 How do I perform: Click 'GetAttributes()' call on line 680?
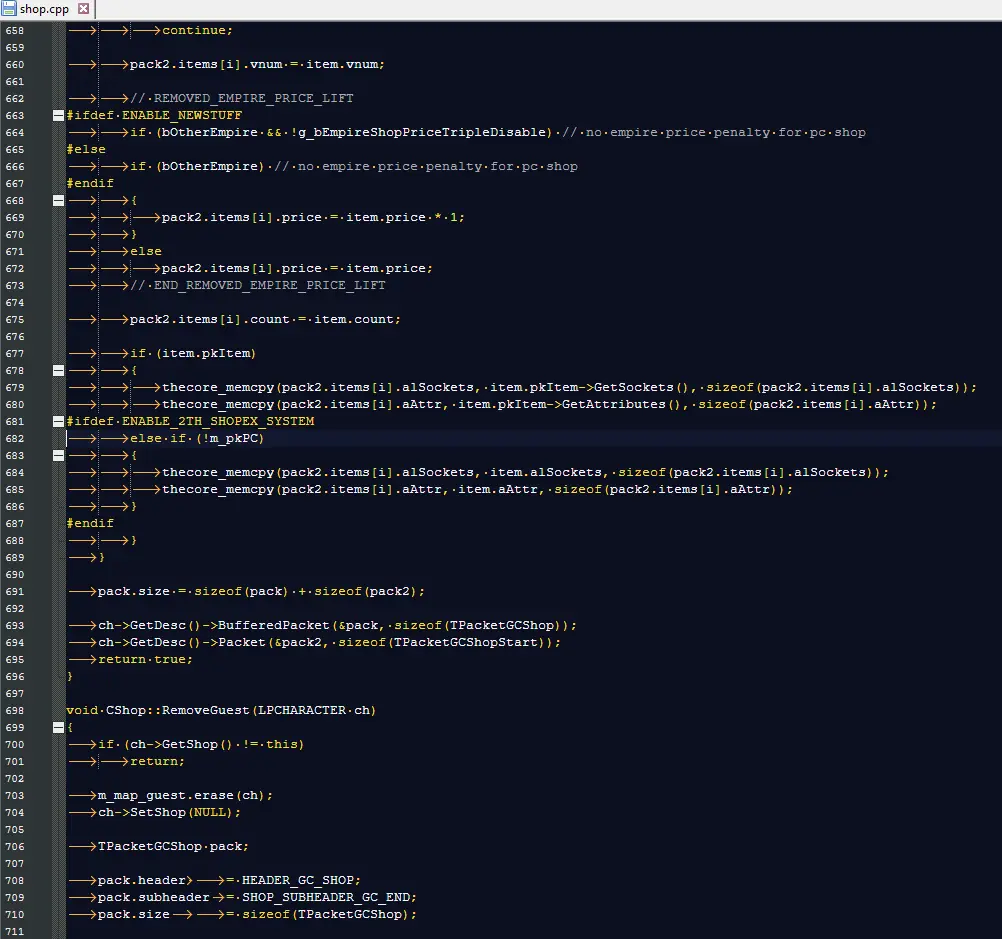pyautogui.click(x=621, y=405)
